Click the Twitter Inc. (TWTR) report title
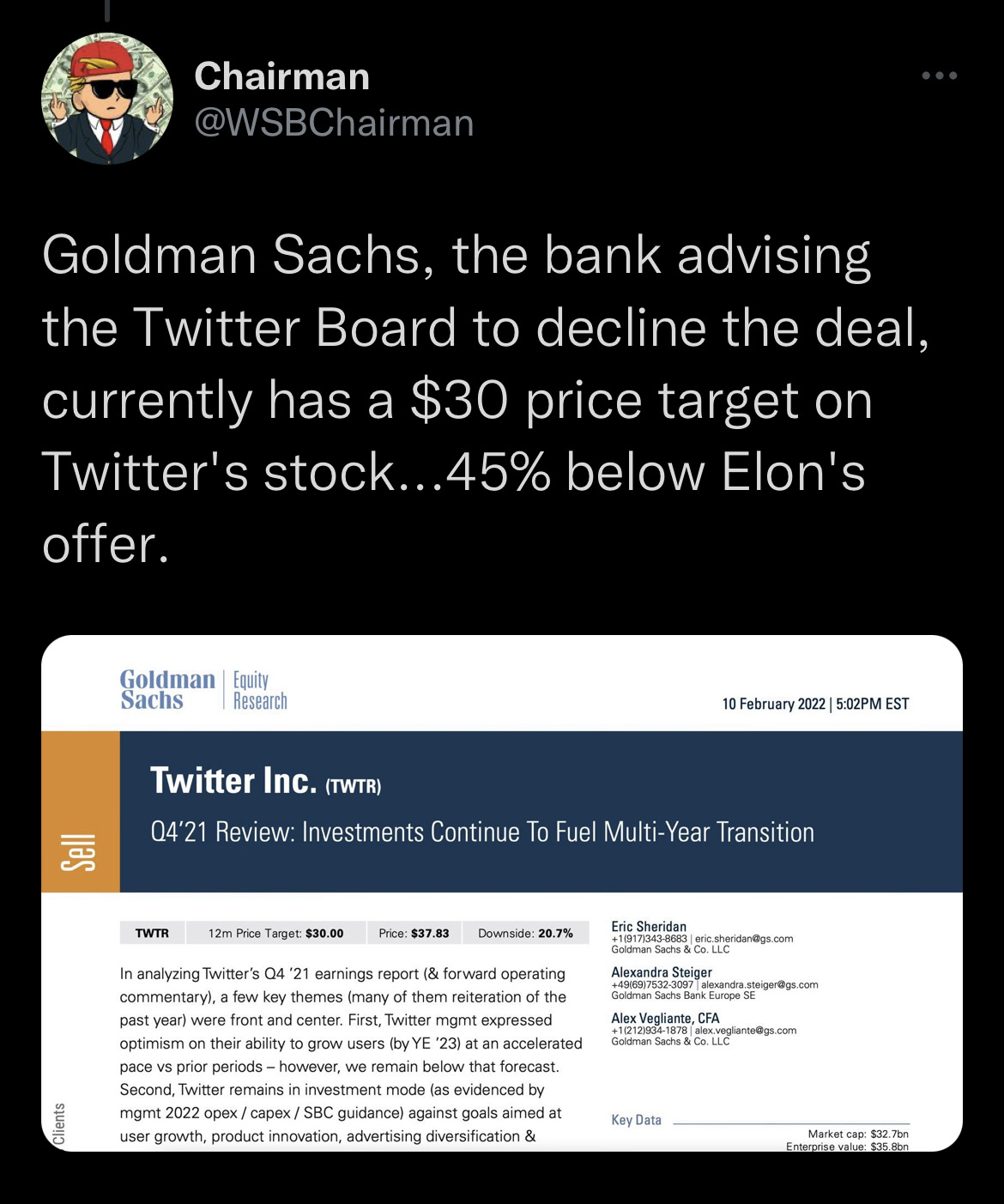This screenshot has height=1204, width=1004. point(265,781)
